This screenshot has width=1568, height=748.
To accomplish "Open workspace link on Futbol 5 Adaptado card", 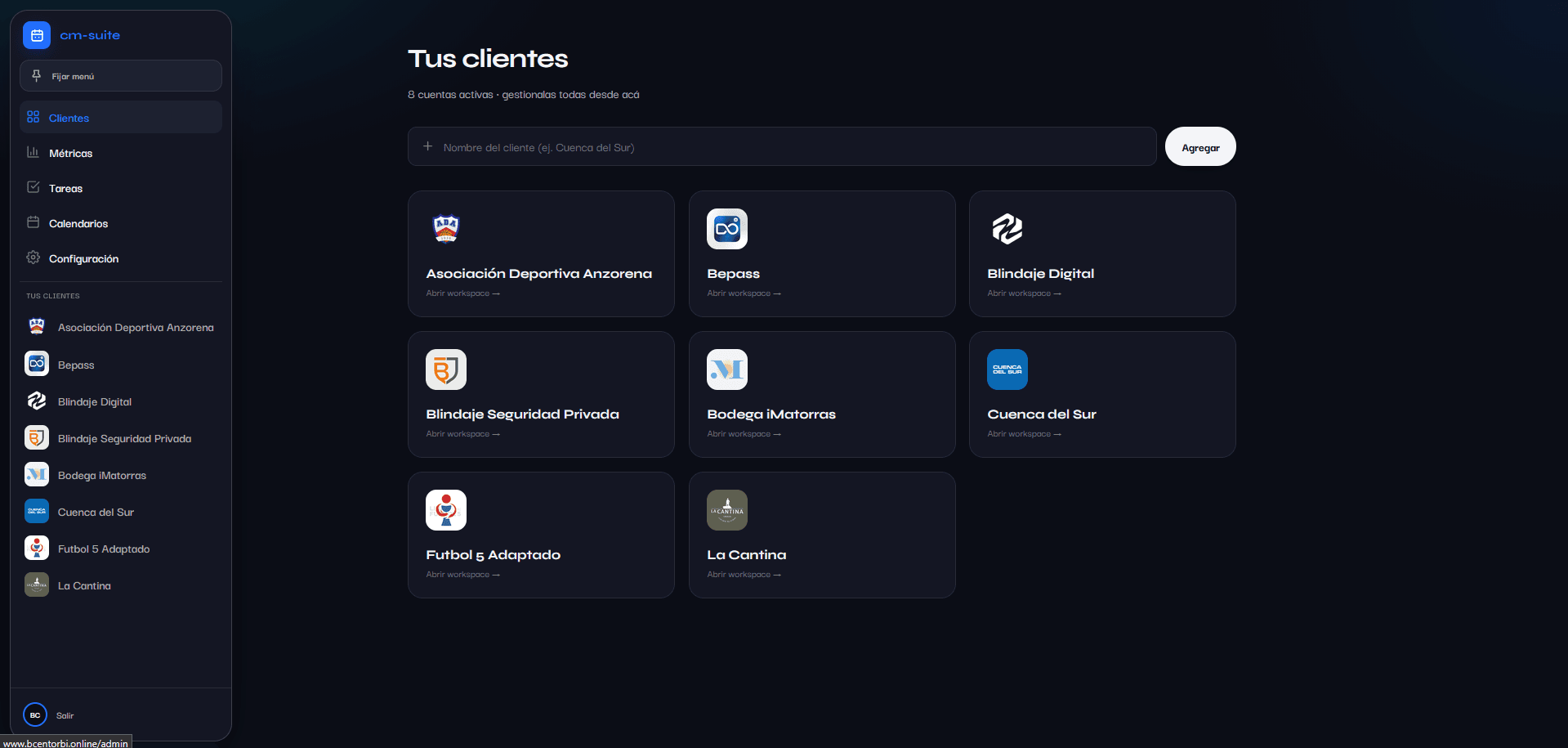I will [462, 575].
